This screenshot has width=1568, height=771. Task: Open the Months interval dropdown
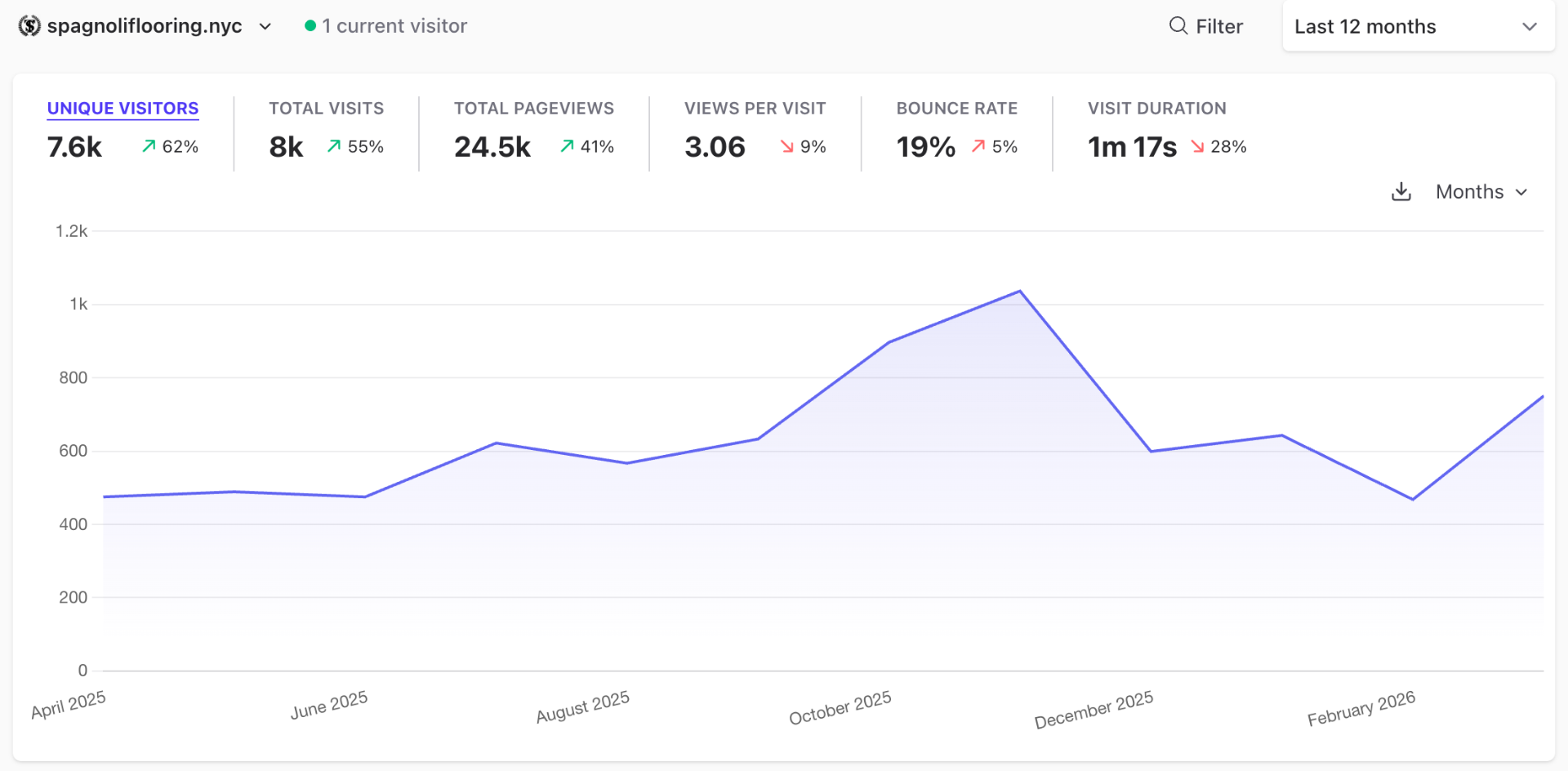coord(1481,192)
